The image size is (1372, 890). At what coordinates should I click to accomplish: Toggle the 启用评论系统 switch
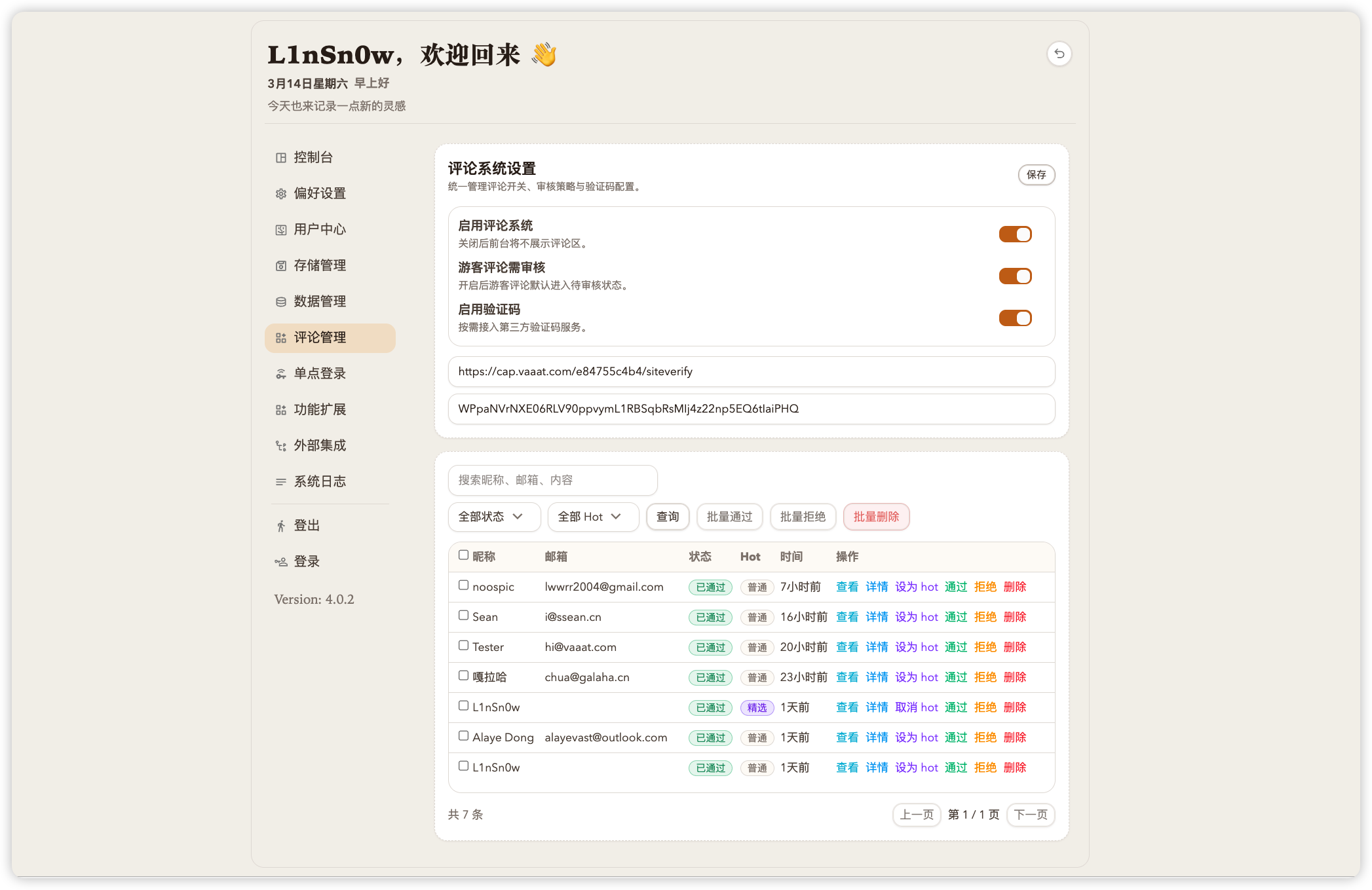(x=1015, y=234)
